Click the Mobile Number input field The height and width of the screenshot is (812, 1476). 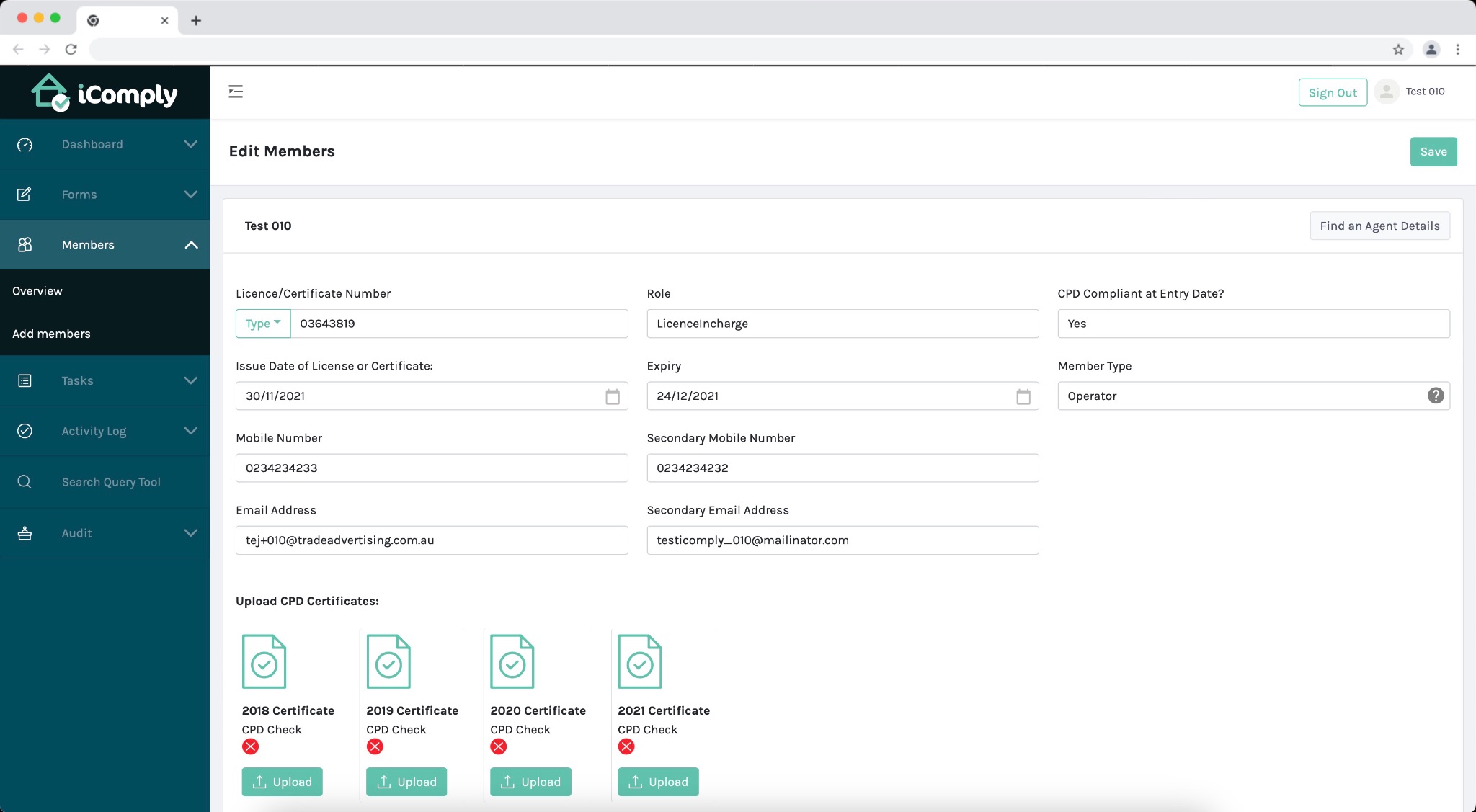(432, 468)
